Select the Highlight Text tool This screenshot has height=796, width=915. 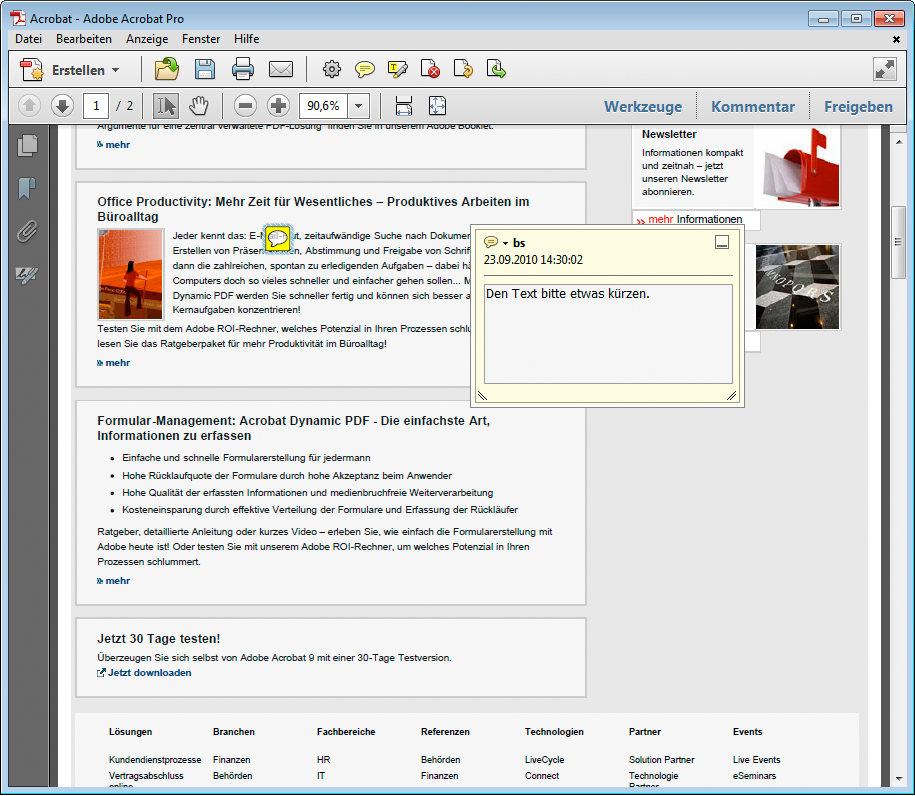click(397, 69)
